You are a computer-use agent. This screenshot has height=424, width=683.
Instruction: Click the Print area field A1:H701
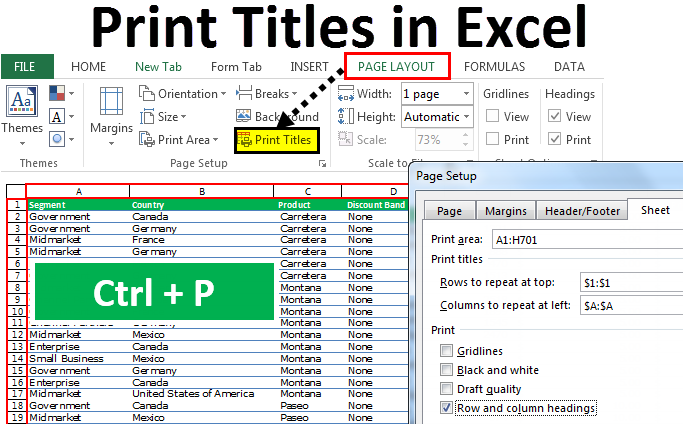(587, 239)
